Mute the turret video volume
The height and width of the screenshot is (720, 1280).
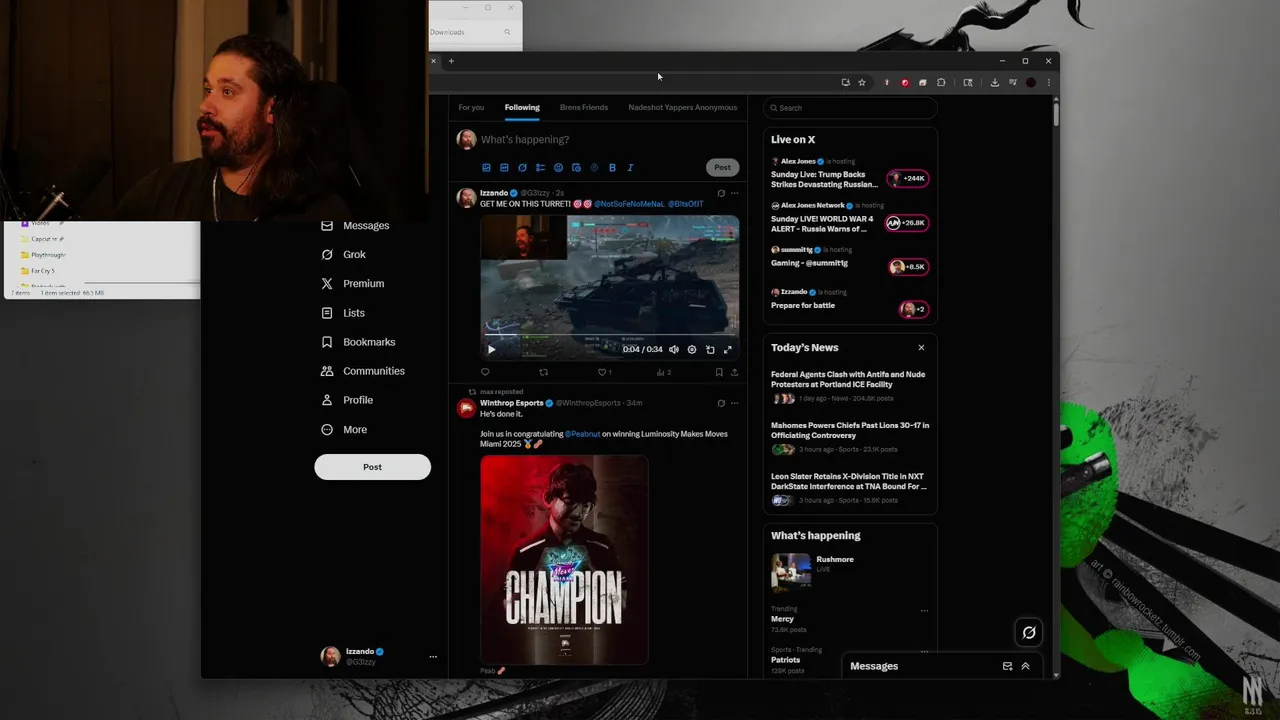point(673,350)
